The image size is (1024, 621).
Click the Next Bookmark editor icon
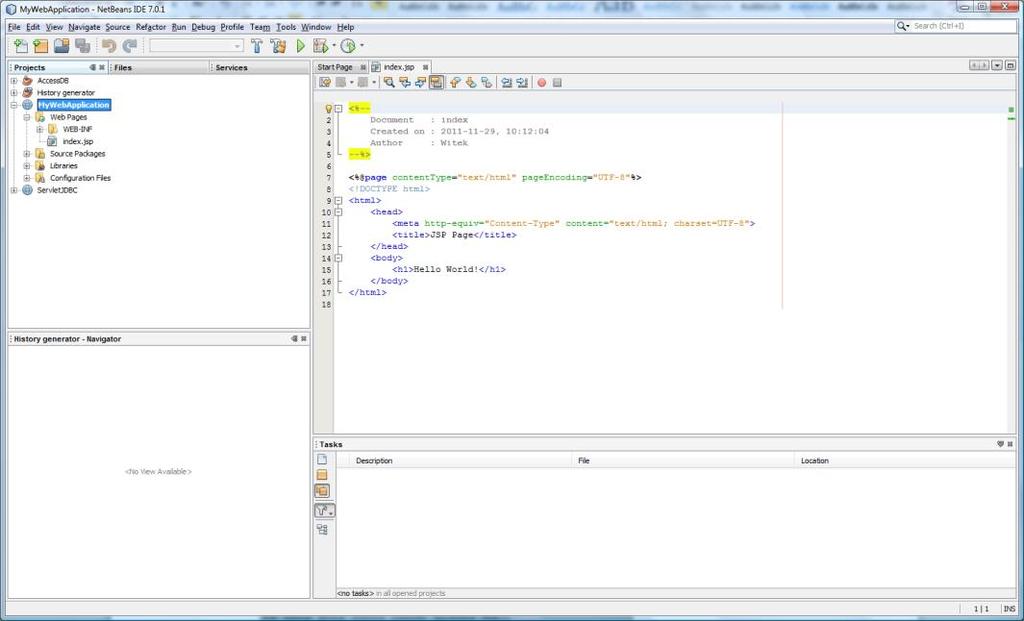click(x=471, y=82)
